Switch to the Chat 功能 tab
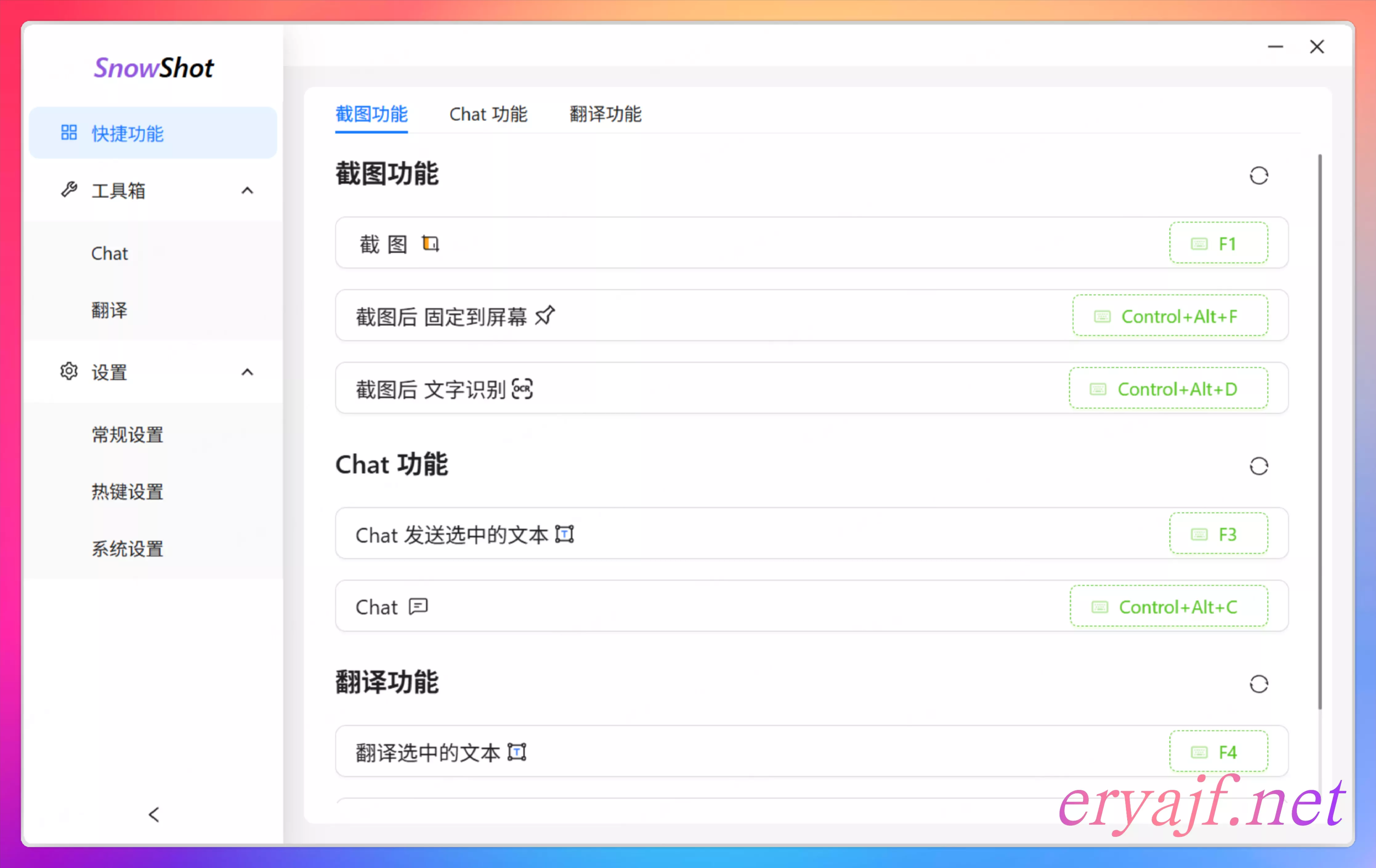This screenshot has height=868, width=1376. coord(488,114)
